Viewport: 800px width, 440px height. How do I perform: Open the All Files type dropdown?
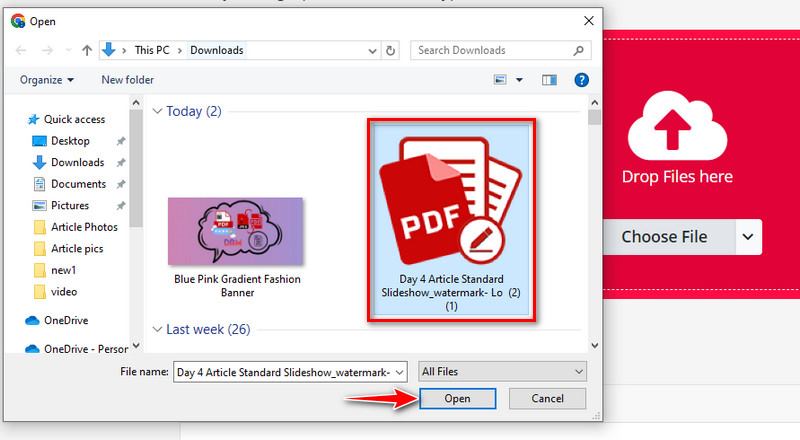503,371
